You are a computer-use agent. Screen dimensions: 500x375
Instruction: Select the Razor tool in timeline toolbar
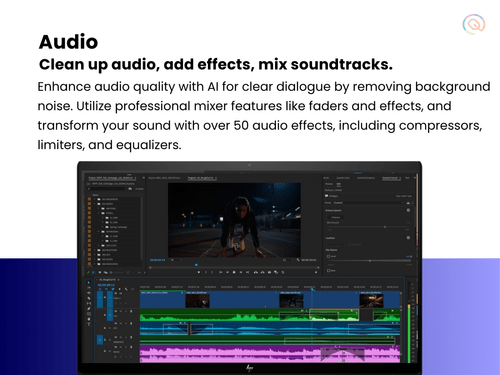click(89, 298)
